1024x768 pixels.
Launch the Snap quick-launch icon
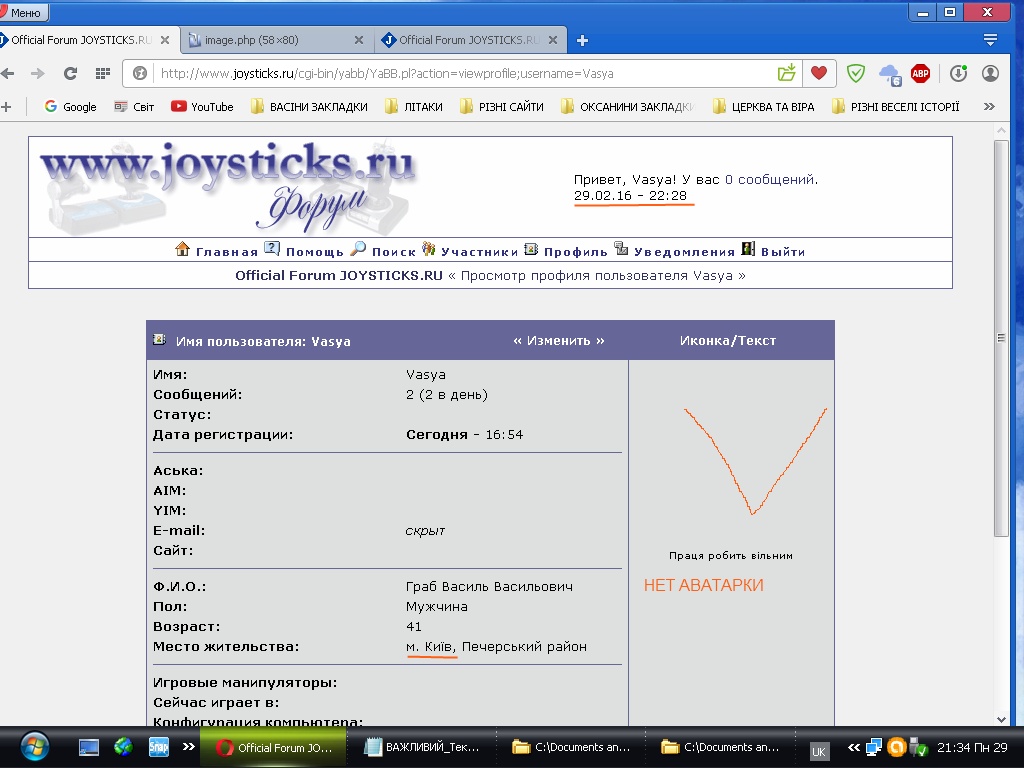(159, 747)
